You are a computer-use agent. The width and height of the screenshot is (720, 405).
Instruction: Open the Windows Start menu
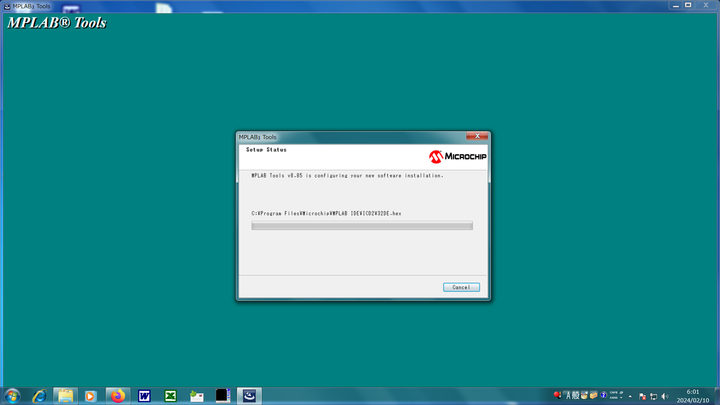pos(12,396)
